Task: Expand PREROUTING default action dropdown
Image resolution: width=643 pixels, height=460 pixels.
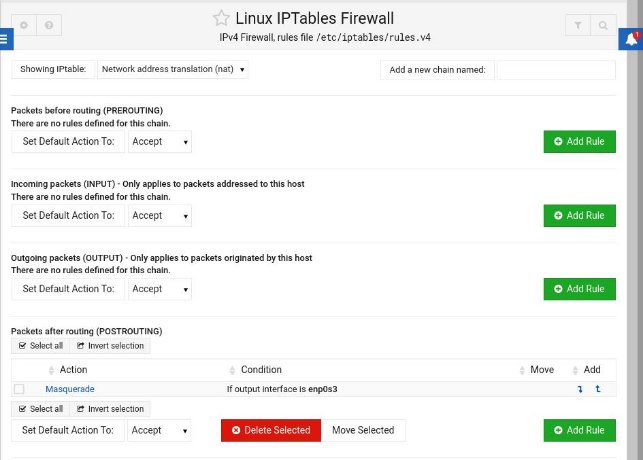Action: (x=160, y=141)
